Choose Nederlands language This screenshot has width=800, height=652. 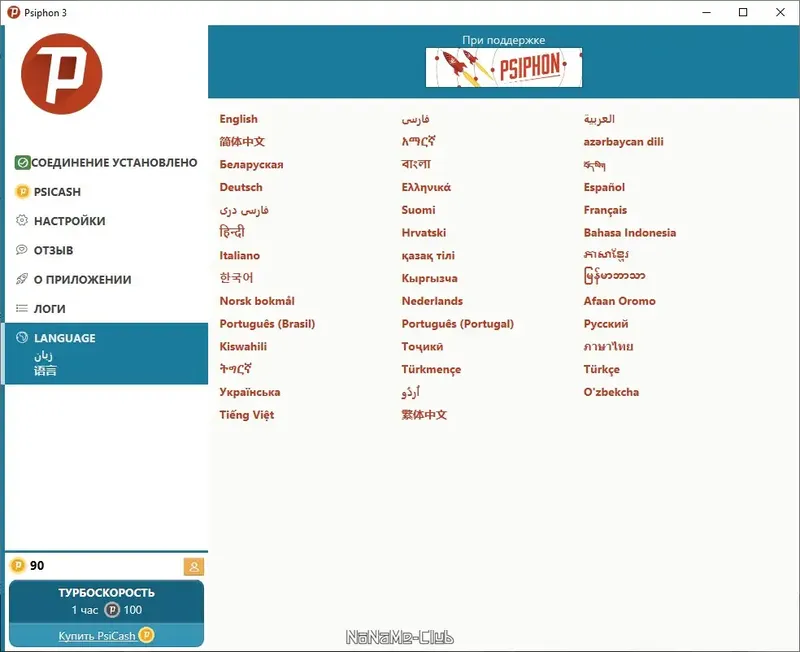coord(432,301)
